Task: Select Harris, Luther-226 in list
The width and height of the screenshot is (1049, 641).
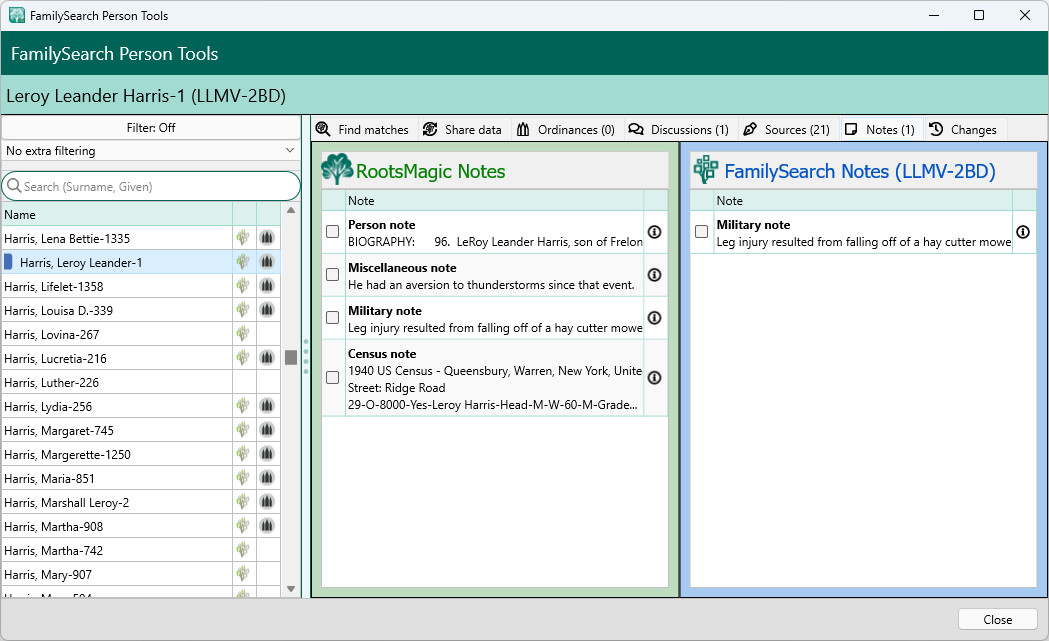Action: (117, 383)
